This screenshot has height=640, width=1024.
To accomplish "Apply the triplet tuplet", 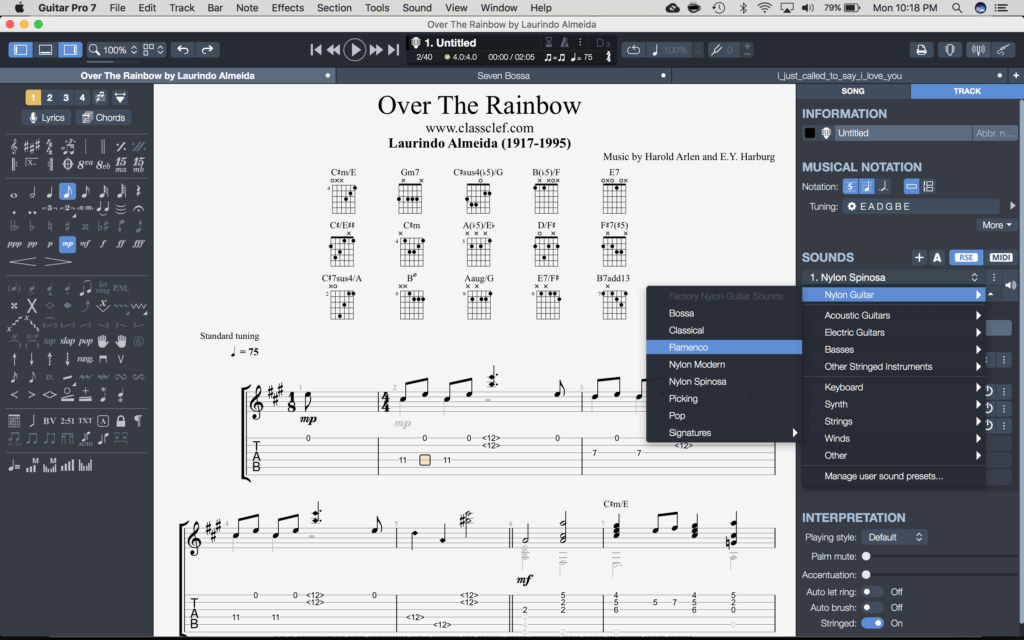I will pyautogui.click(x=50, y=209).
